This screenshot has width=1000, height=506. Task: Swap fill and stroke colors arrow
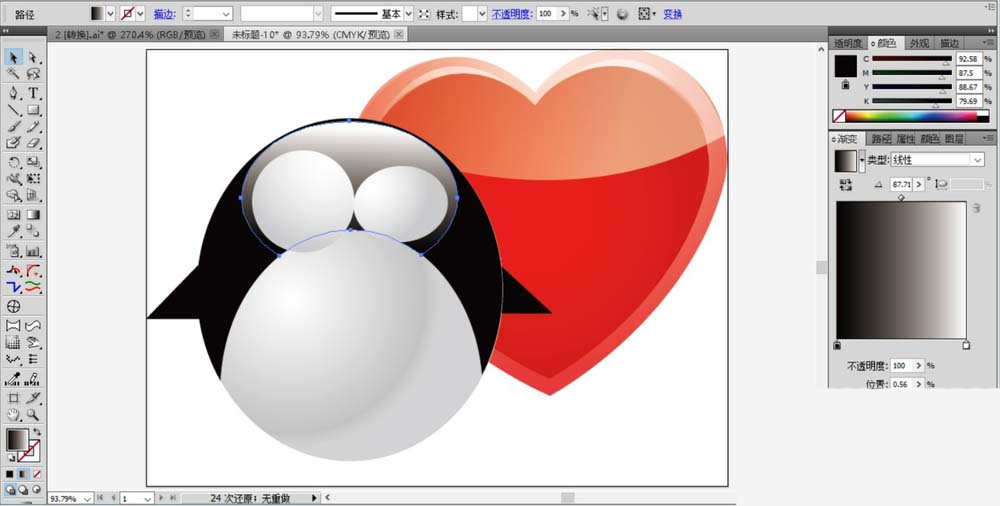point(36,433)
